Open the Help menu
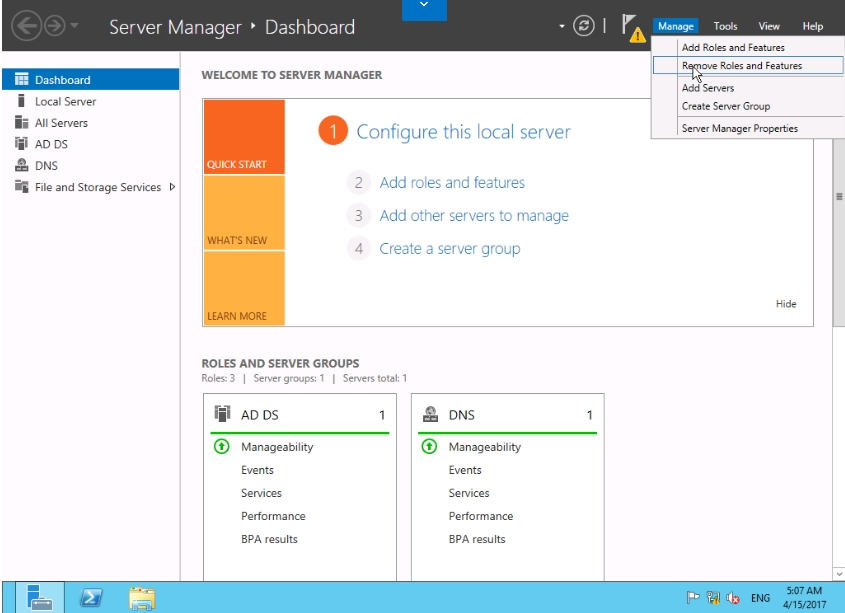Image resolution: width=845 pixels, height=613 pixels. click(x=812, y=26)
